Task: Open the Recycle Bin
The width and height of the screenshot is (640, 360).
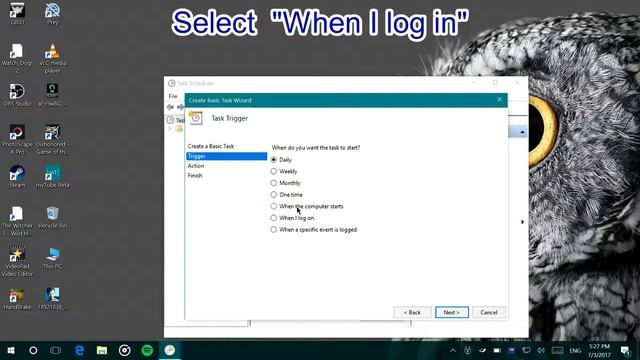Action: point(52,217)
